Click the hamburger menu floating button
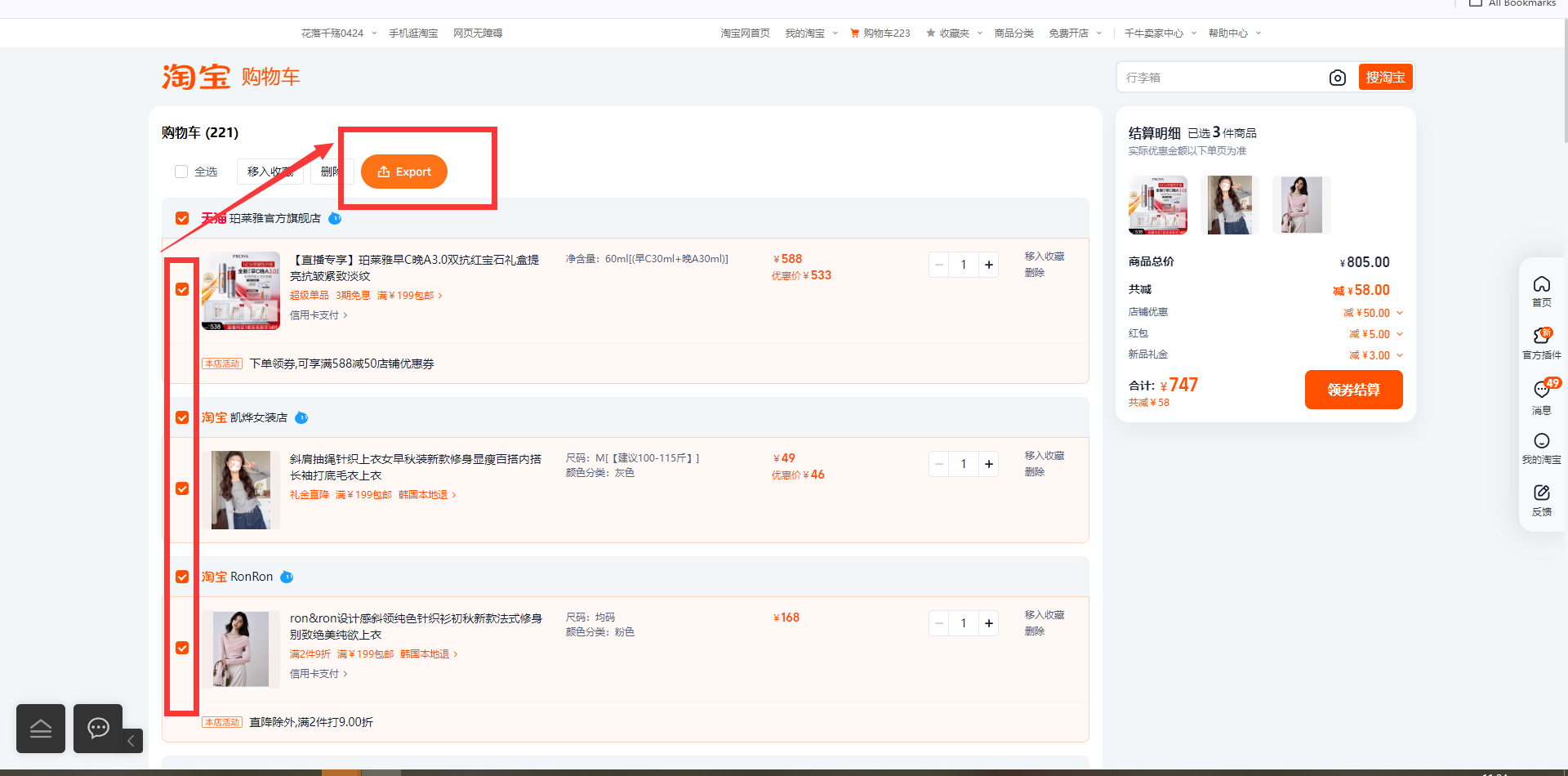The image size is (1568, 776). (x=41, y=729)
